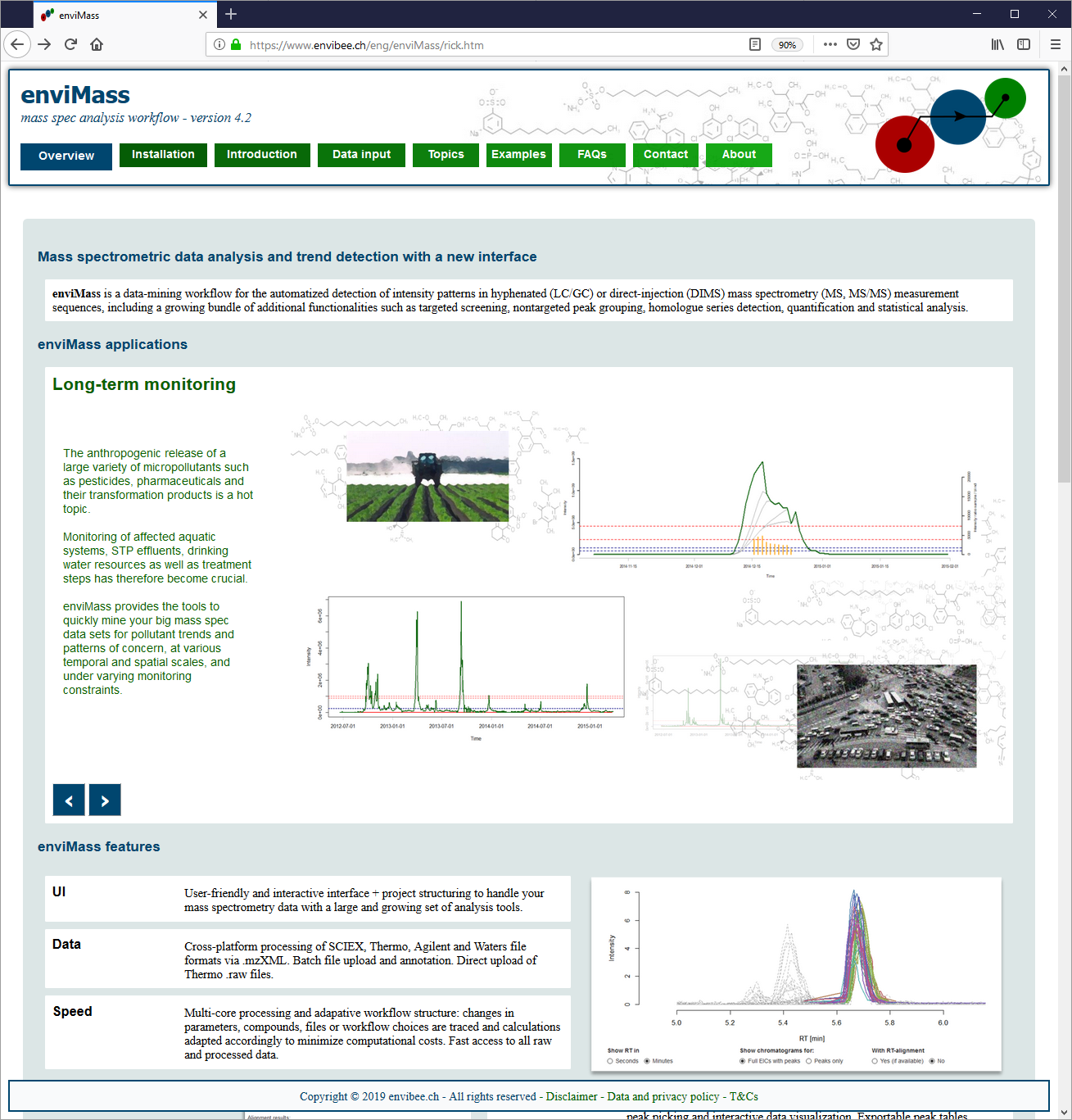Viewport: 1072px width, 1120px height.
Task: Minimize the browser window
Action: point(977,14)
